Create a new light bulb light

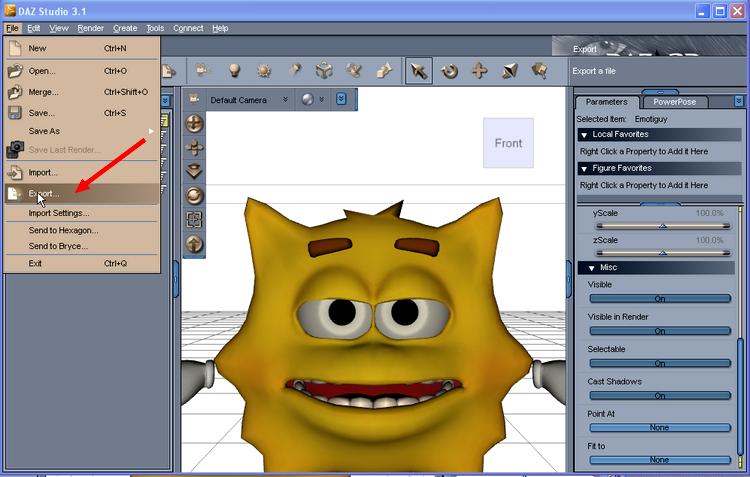[234, 71]
